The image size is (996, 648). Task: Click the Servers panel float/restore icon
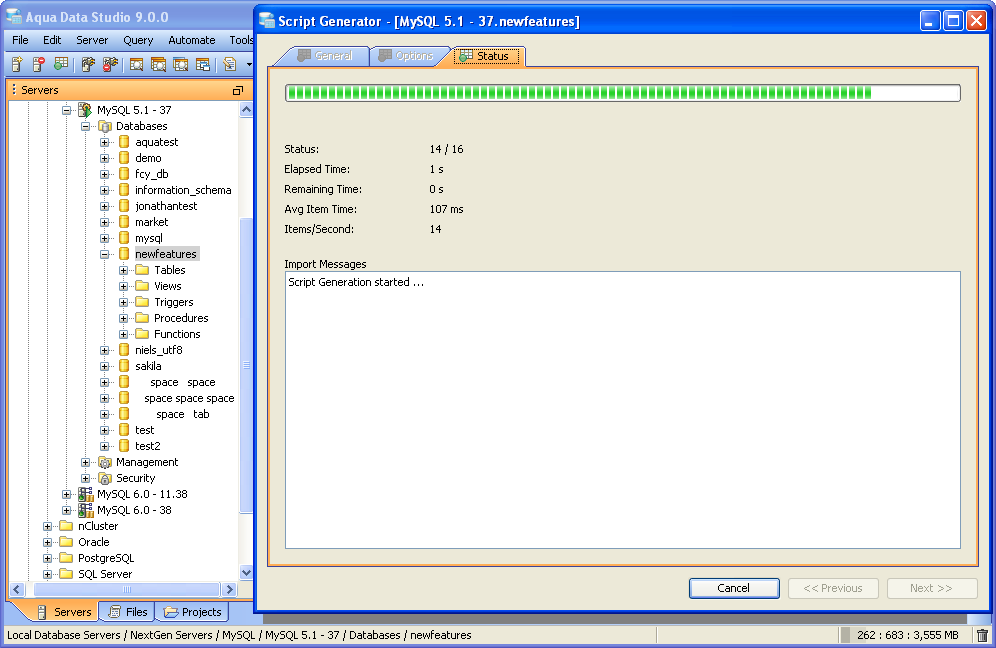[238, 90]
